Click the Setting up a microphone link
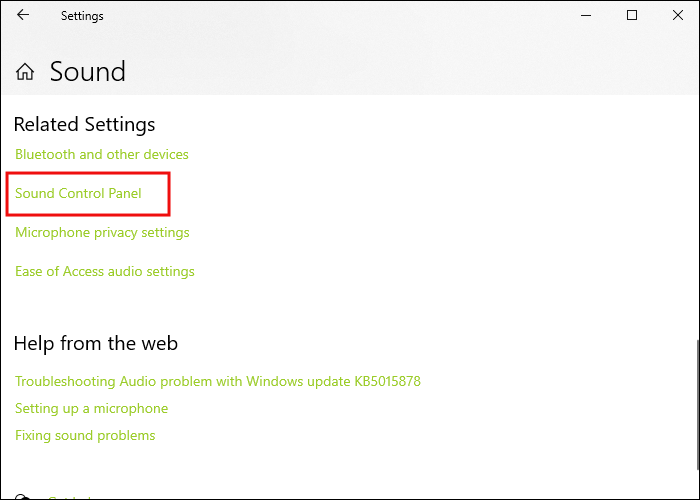Viewport: 700px width, 500px height. point(91,409)
